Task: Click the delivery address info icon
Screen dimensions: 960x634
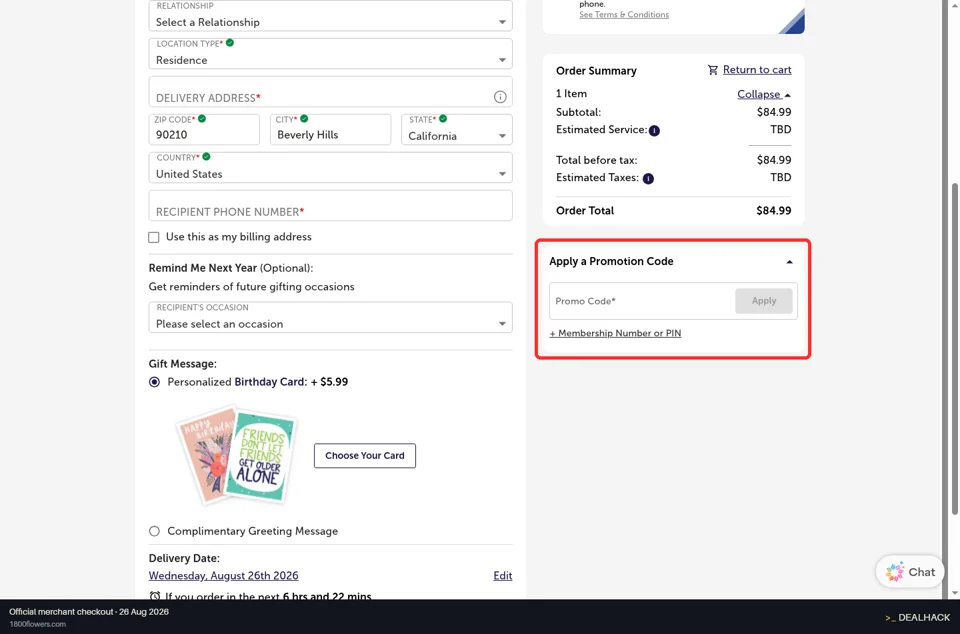Action: 500,97
